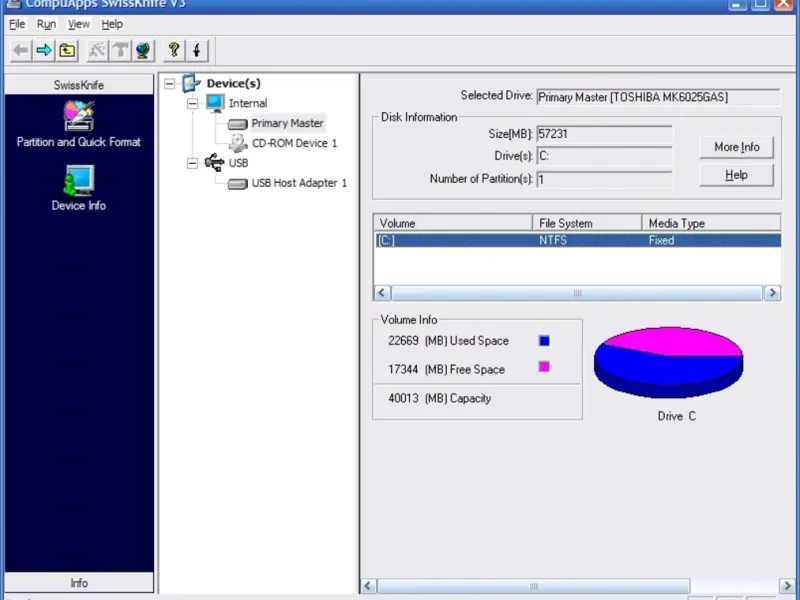
Task: Select the Info sidebar tab
Action: [x=79, y=583]
